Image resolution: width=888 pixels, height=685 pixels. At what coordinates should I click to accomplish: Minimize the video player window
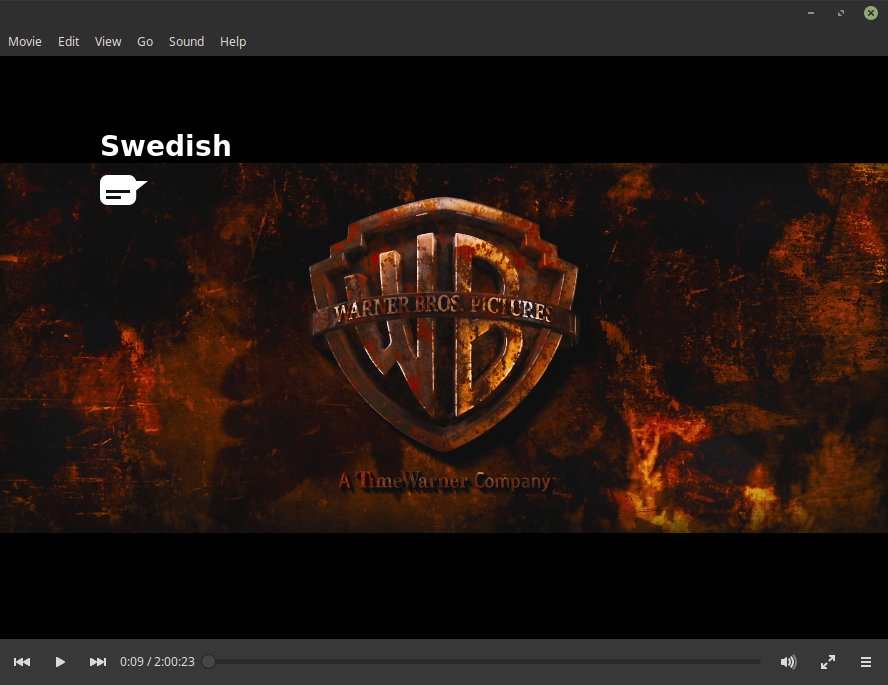pyautogui.click(x=811, y=12)
